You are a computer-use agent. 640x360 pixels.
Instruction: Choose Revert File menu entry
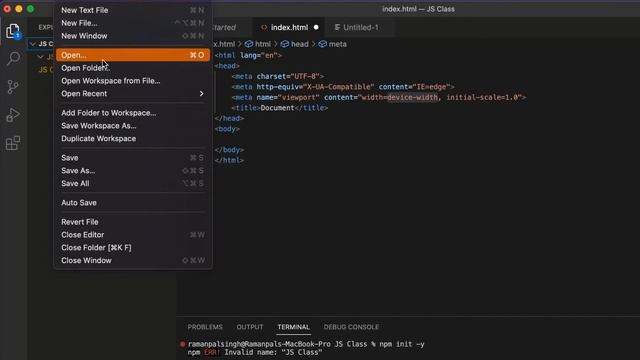click(x=133, y=222)
